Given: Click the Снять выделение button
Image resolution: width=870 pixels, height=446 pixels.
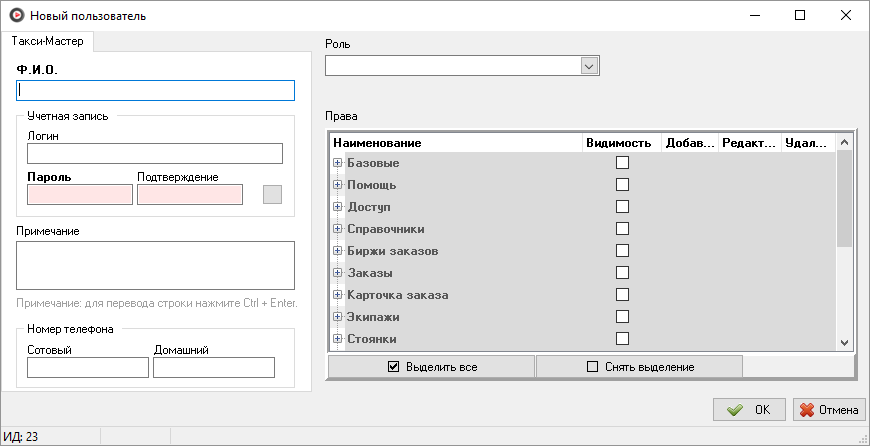Looking at the screenshot, I should pos(639,367).
